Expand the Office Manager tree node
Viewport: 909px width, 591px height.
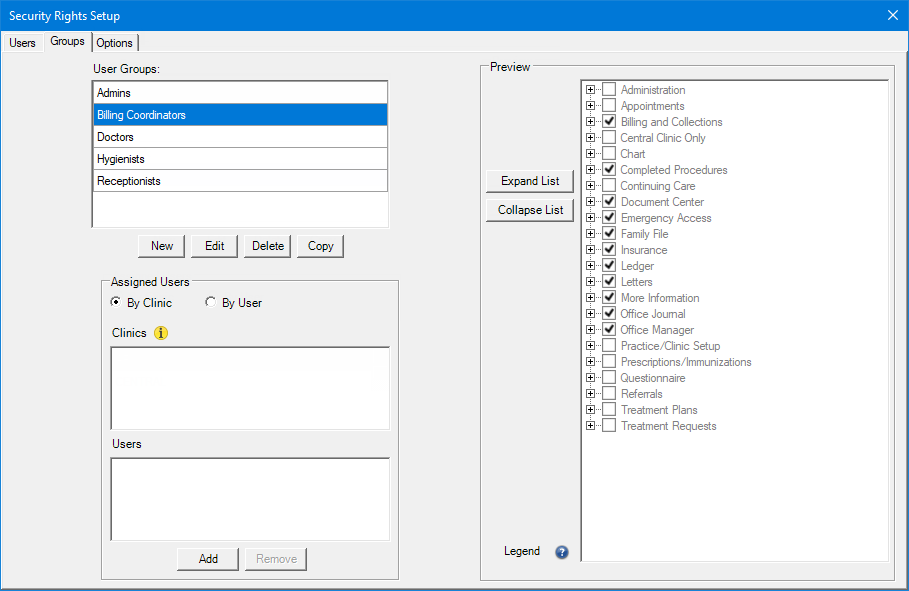[590, 330]
